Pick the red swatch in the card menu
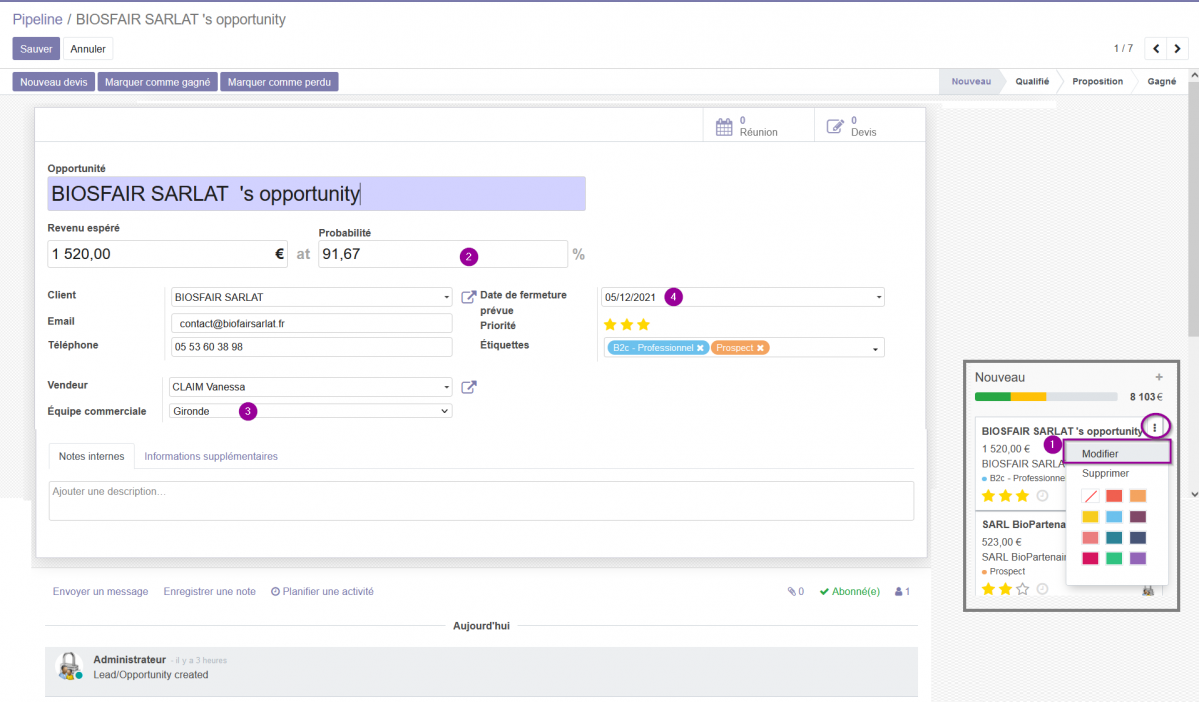 (1114, 496)
